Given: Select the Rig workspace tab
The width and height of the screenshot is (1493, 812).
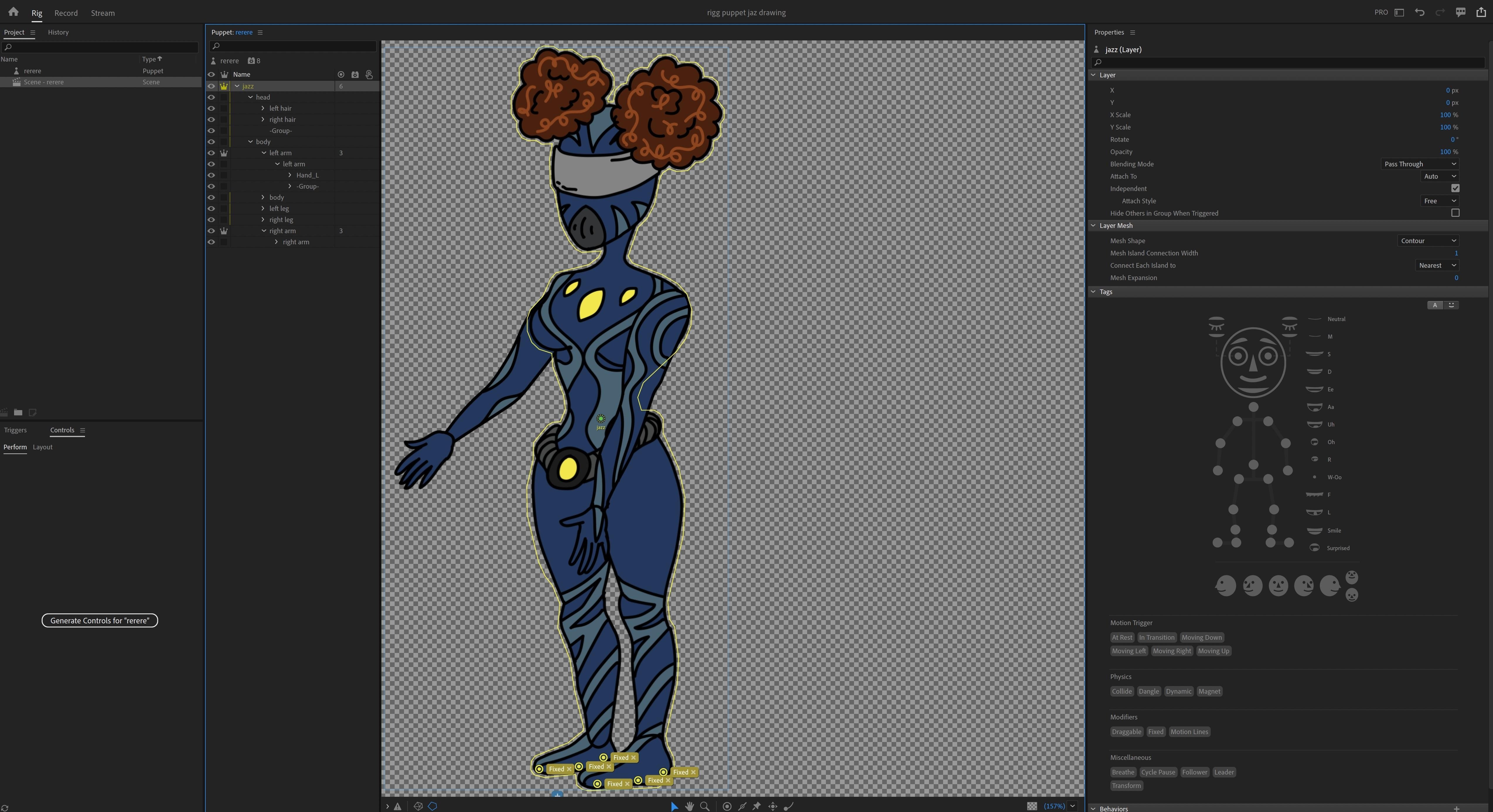Looking at the screenshot, I should pos(37,13).
